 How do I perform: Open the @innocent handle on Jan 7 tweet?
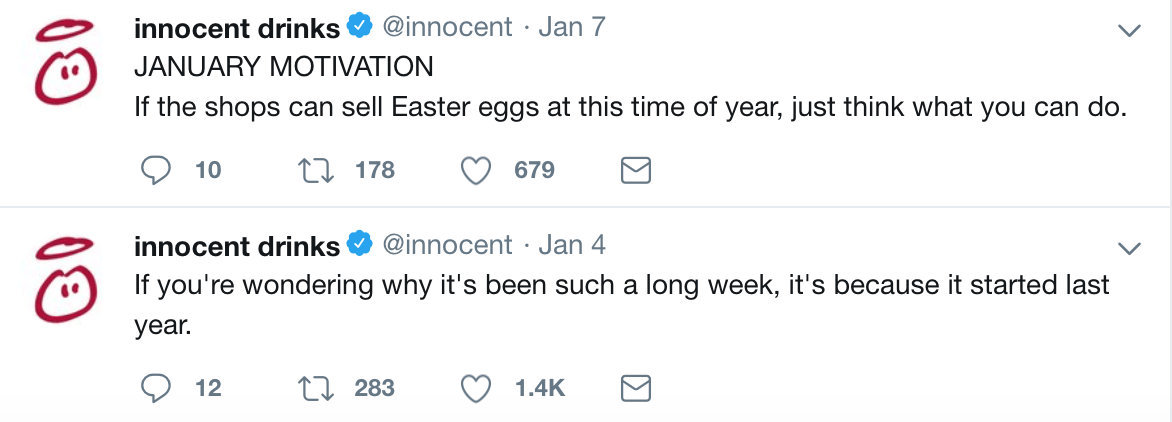[x=448, y=28]
